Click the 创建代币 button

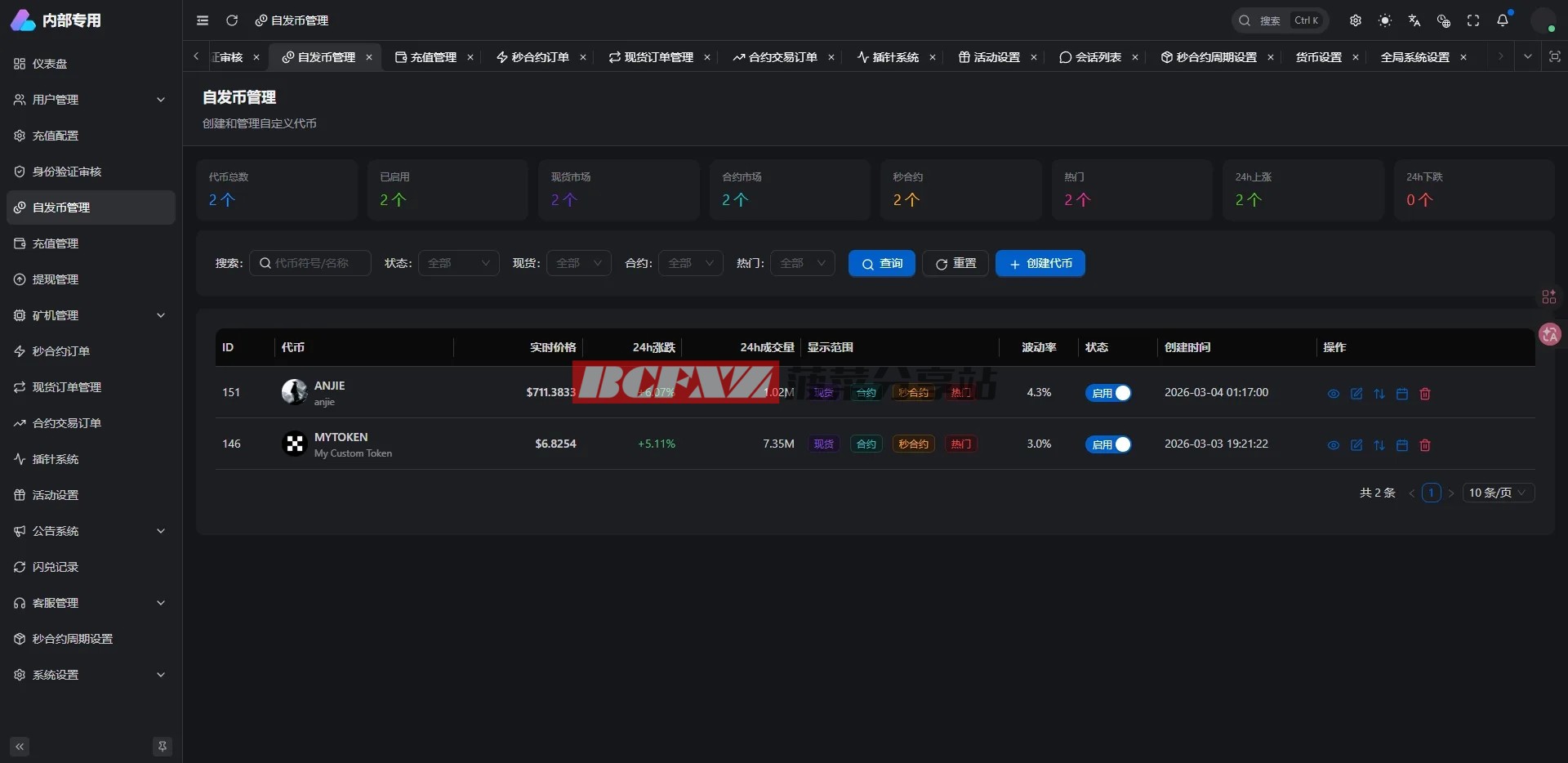point(1040,263)
